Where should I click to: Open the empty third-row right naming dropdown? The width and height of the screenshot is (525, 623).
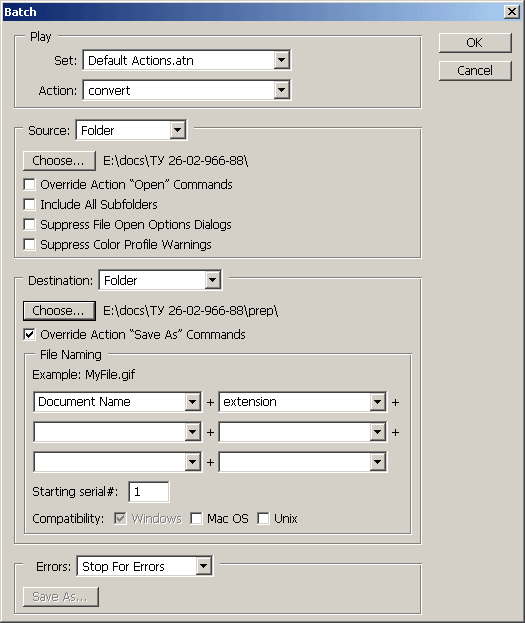(x=303, y=462)
